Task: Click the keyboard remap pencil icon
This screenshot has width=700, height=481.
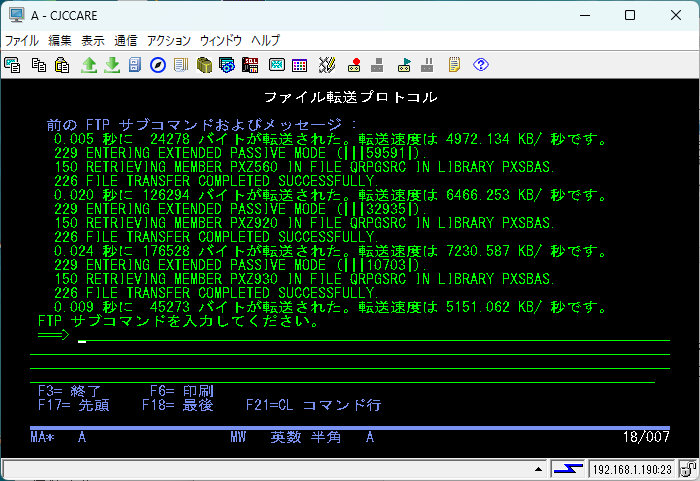Action: (x=326, y=65)
